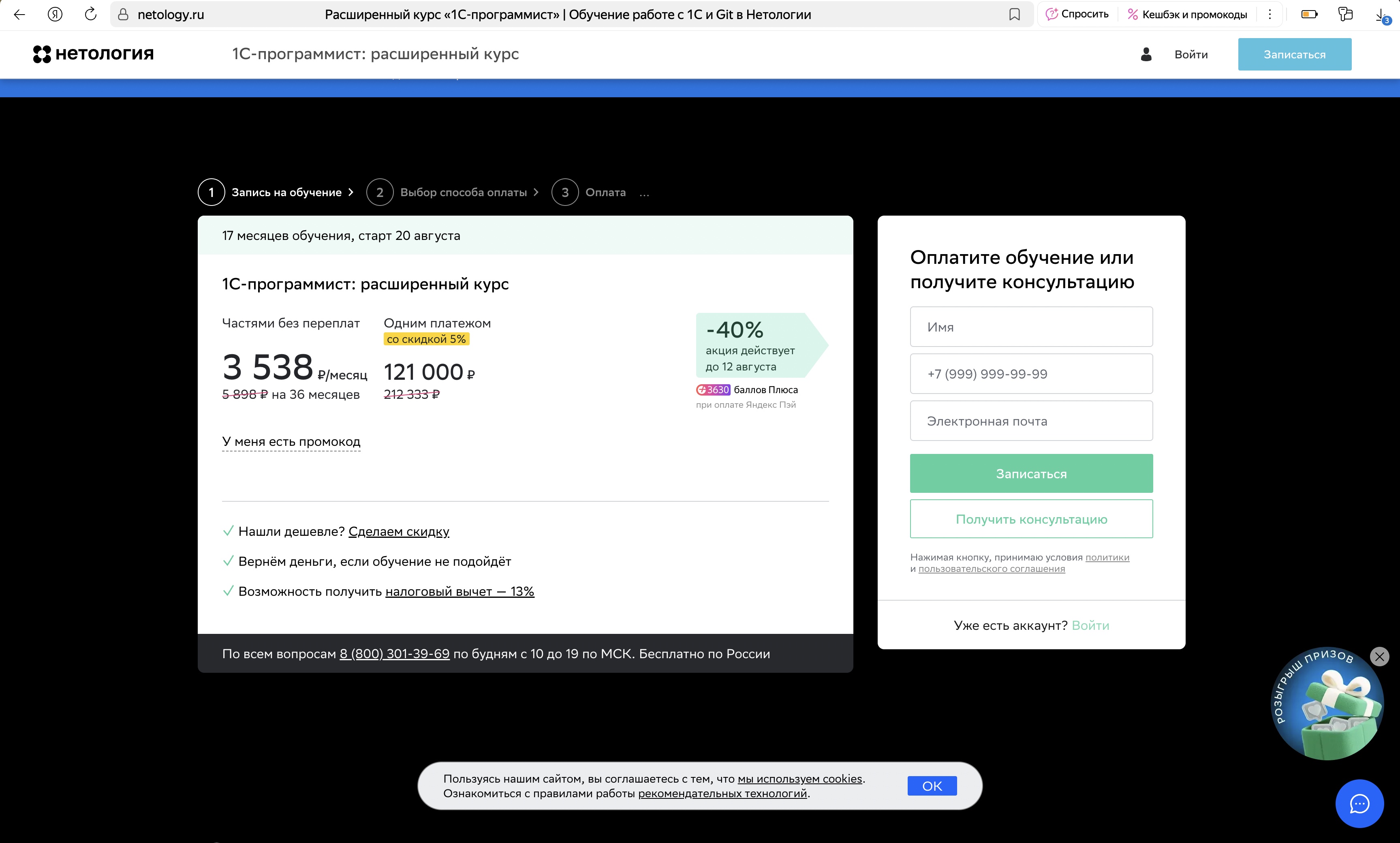Open рекомендательных технологий link
The height and width of the screenshot is (843, 1400).
722,794
